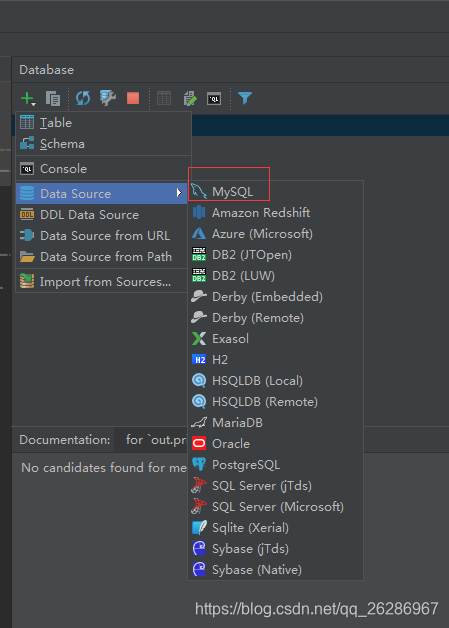449x628 pixels.
Task: Open Data Source Properties wrench icon
Action: coord(108,98)
